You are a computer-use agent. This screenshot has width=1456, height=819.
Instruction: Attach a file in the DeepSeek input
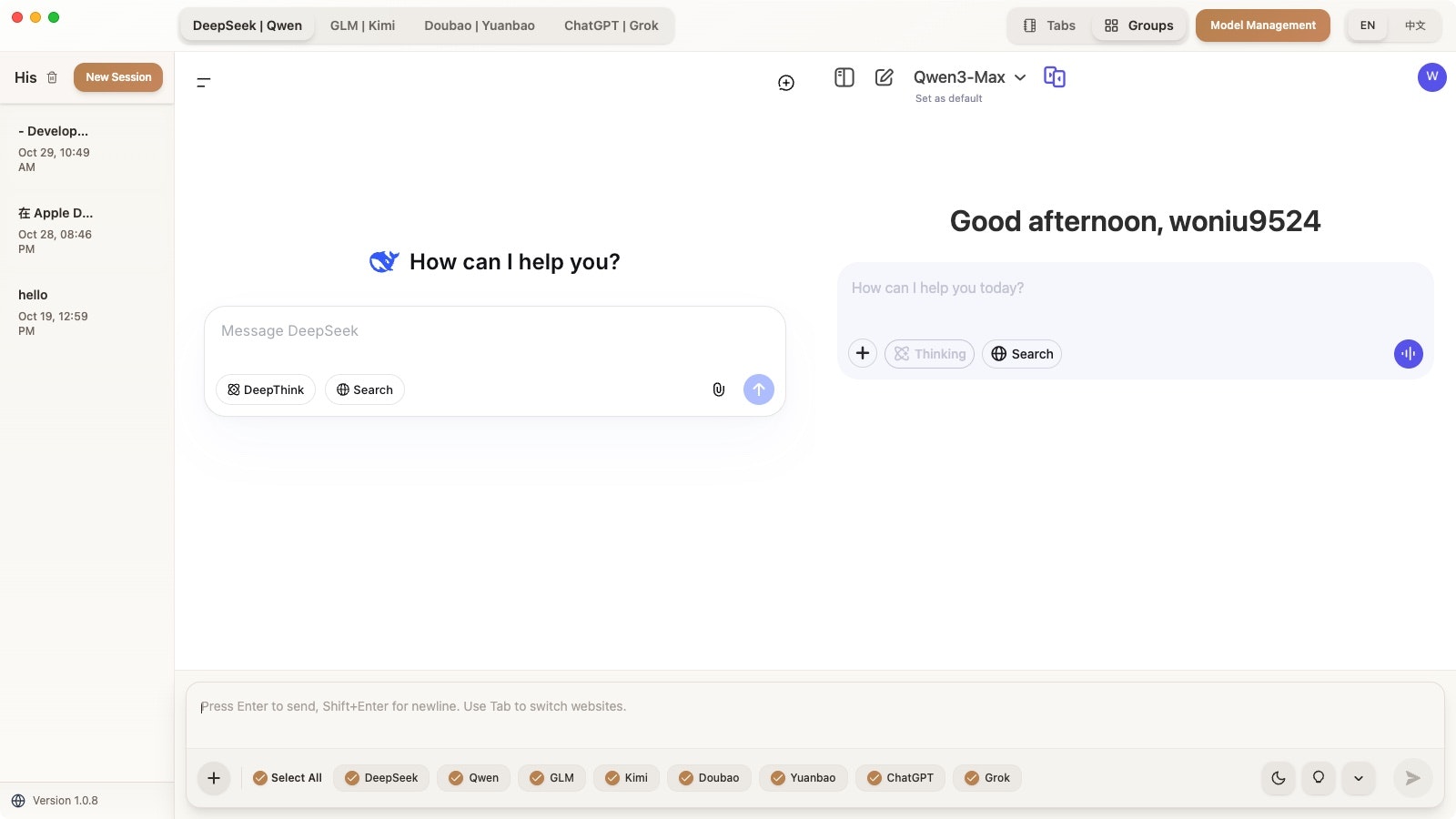pos(719,389)
